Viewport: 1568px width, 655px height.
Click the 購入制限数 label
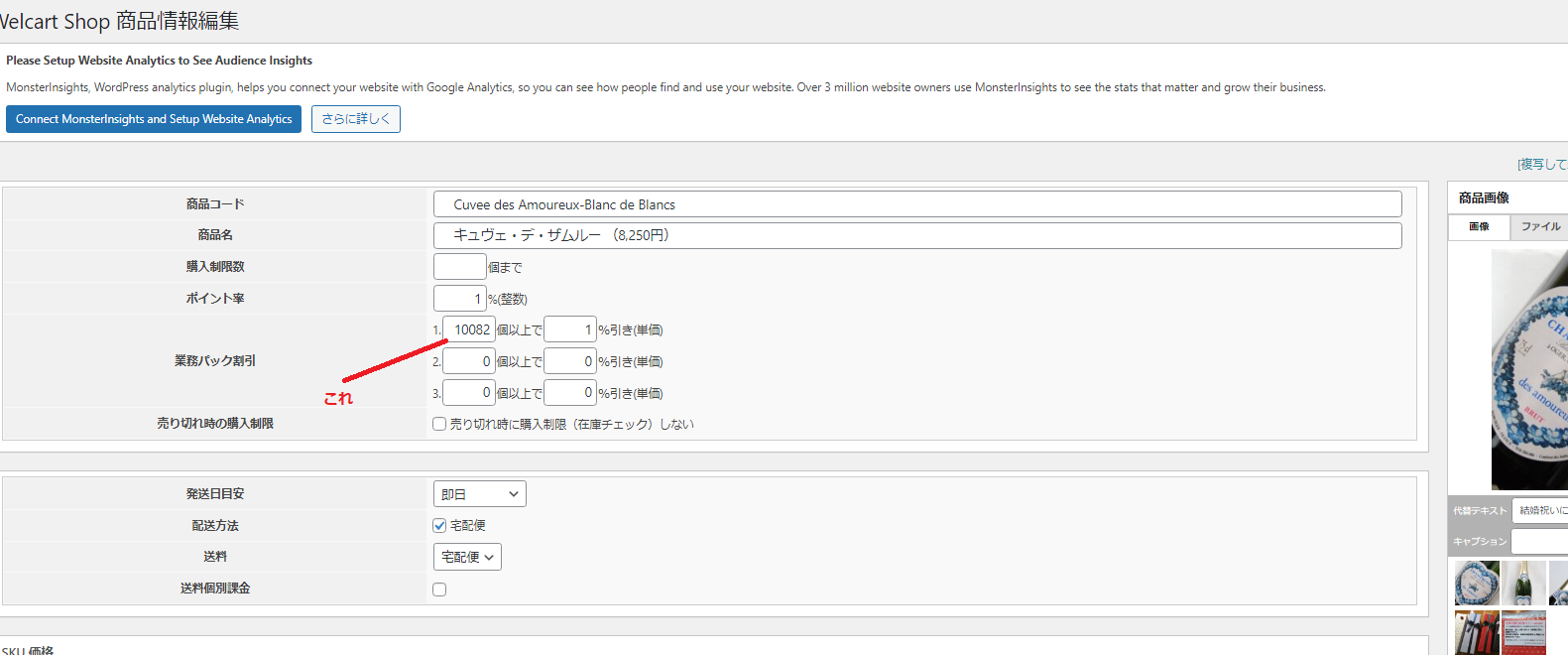pyautogui.click(x=215, y=266)
